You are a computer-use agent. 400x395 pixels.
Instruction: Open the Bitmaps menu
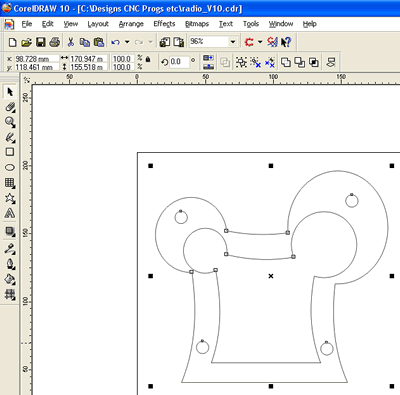197,24
